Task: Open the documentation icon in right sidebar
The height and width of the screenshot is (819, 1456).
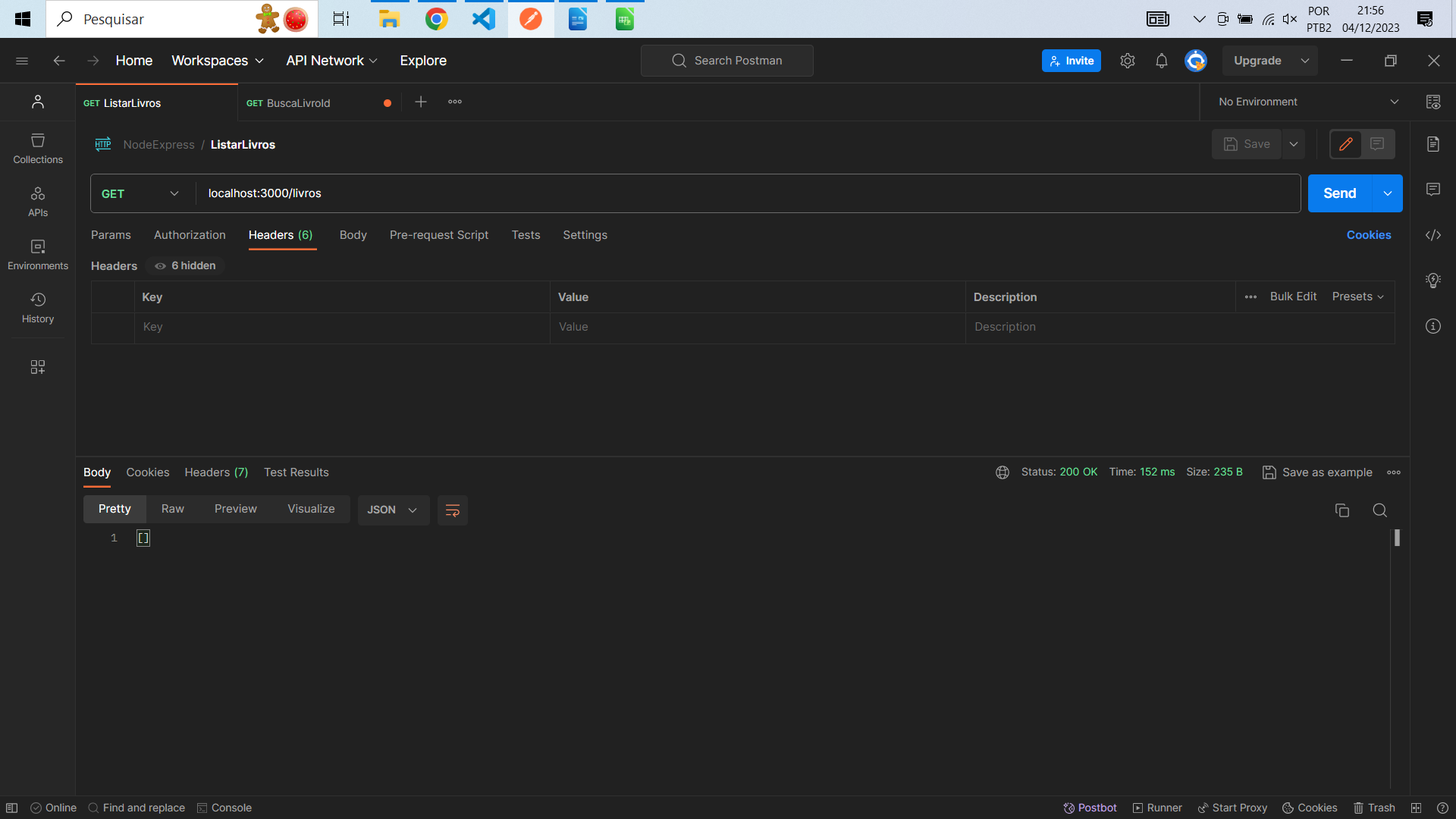Action: pyautogui.click(x=1433, y=144)
